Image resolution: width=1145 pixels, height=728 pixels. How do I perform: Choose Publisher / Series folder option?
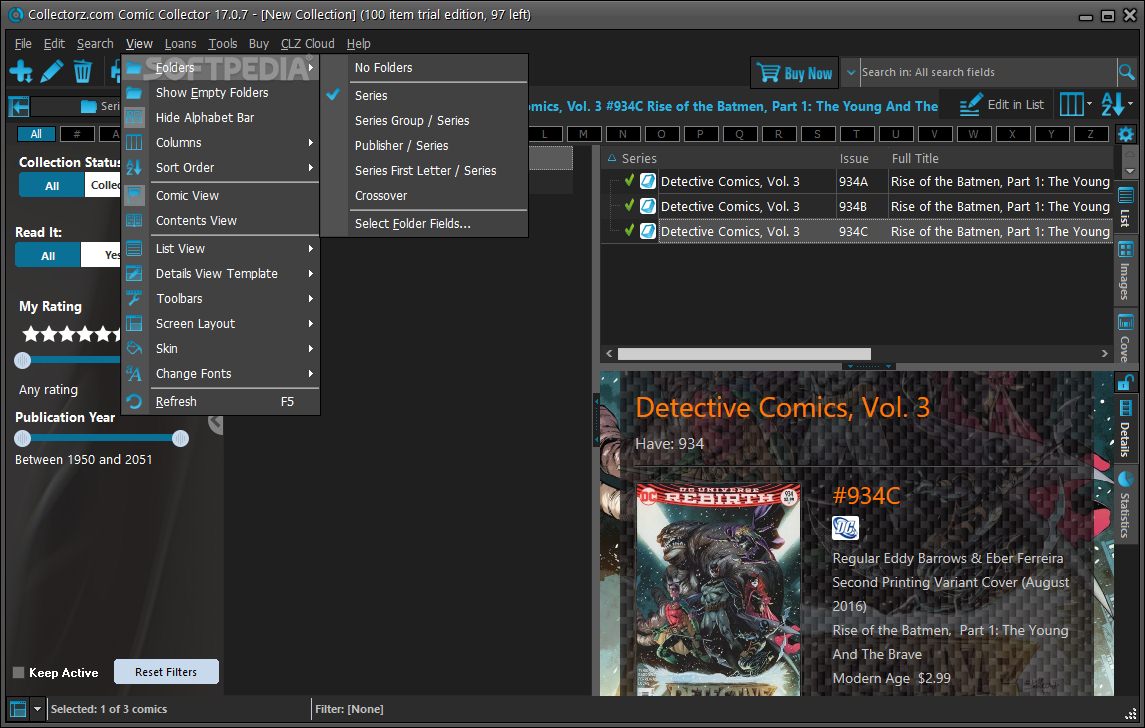(x=424, y=145)
